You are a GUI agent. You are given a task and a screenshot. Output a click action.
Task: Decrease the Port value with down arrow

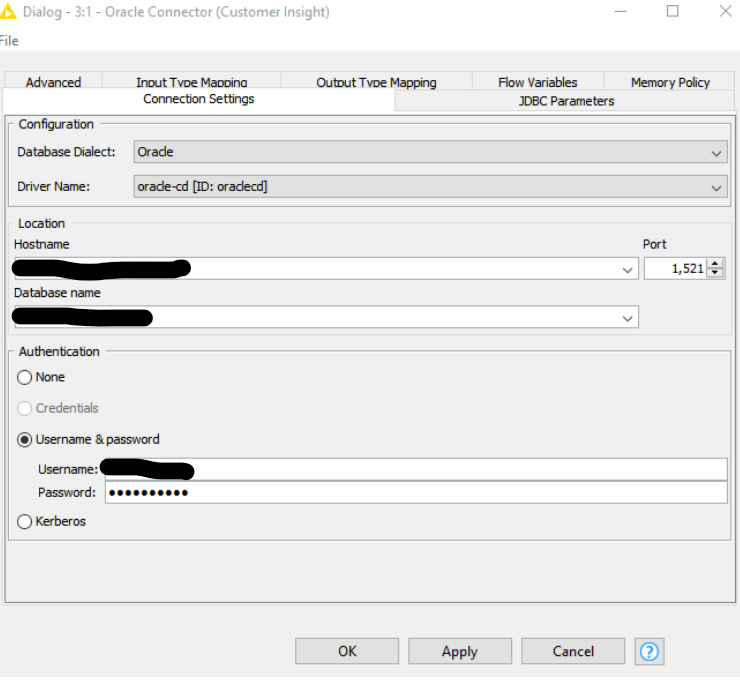[x=715, y=273]
